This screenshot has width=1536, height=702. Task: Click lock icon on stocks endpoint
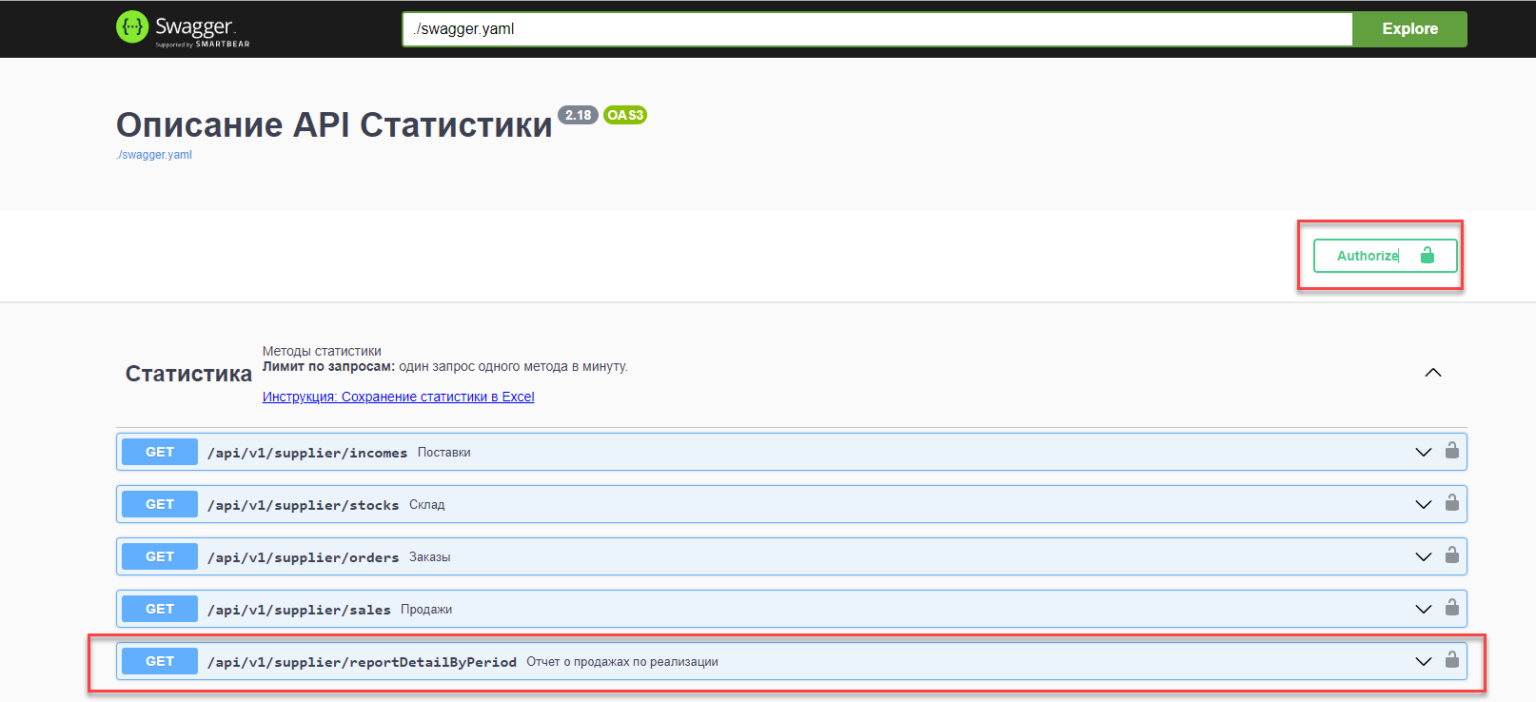tap(1451, 503)
